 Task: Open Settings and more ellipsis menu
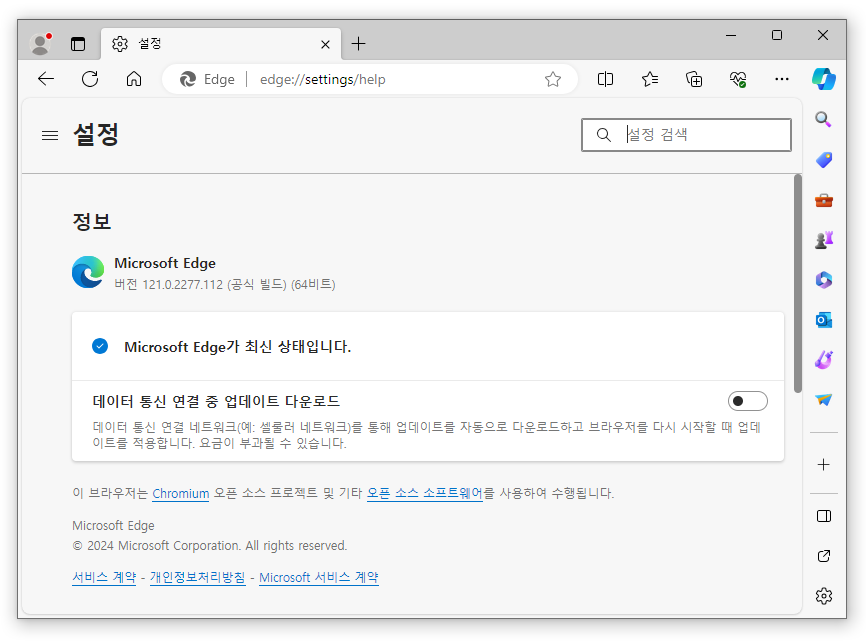(781, 79)
